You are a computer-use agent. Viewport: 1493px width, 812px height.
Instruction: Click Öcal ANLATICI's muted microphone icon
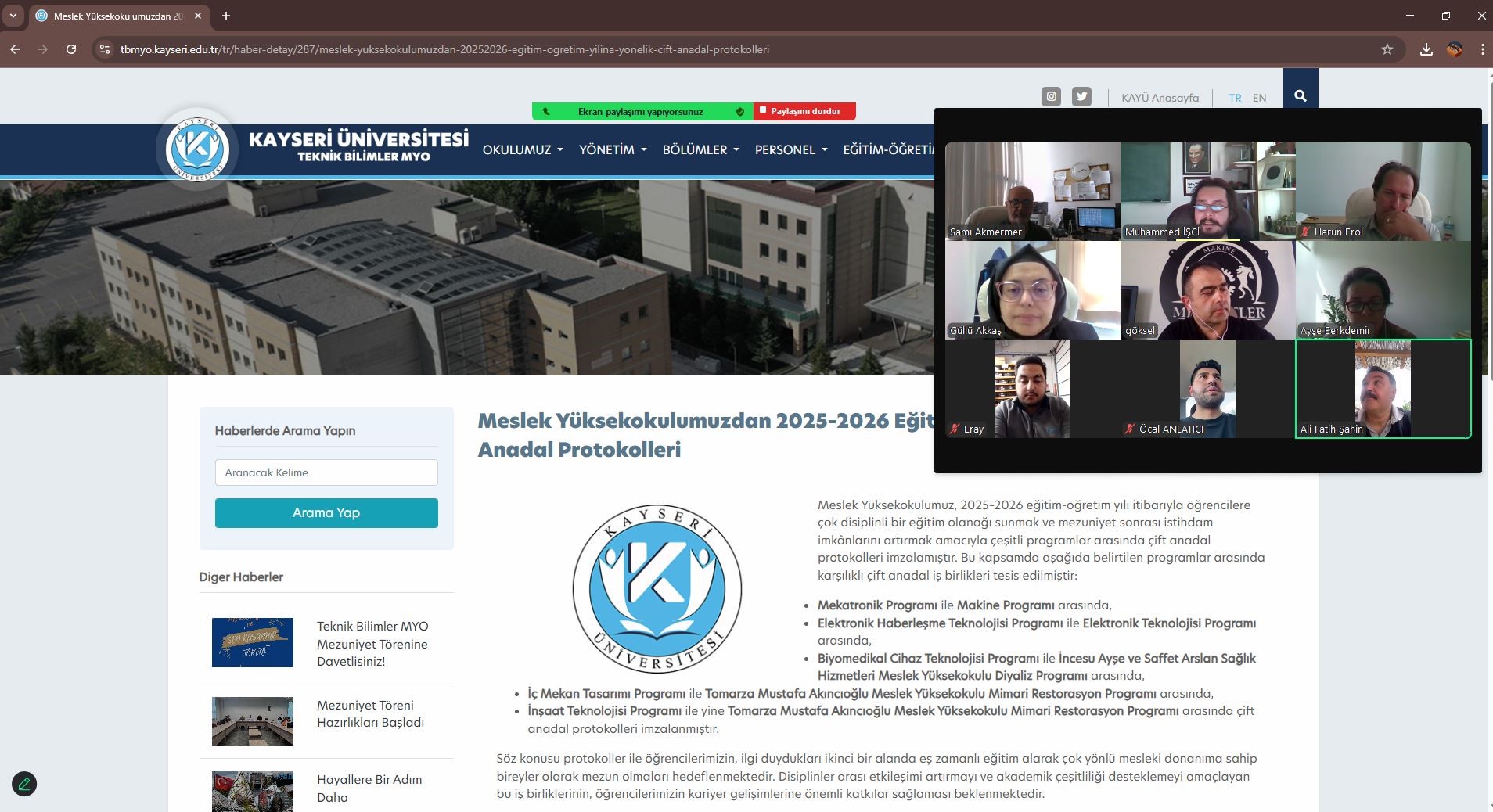[1130, 429]
